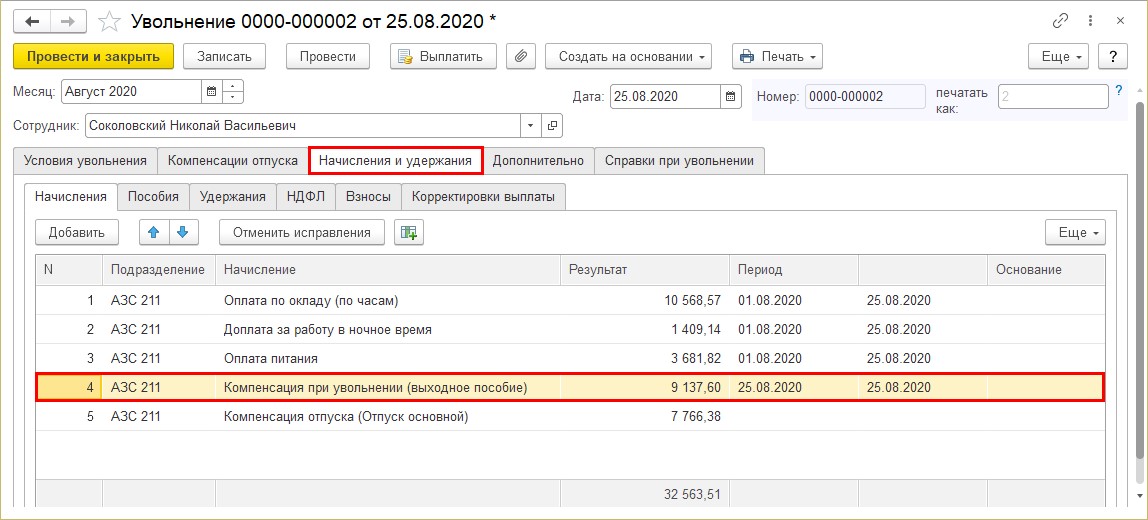This screenshot has width=1148, height=520.
Task: Move selected row up with blue arrow
Action: 154,233
